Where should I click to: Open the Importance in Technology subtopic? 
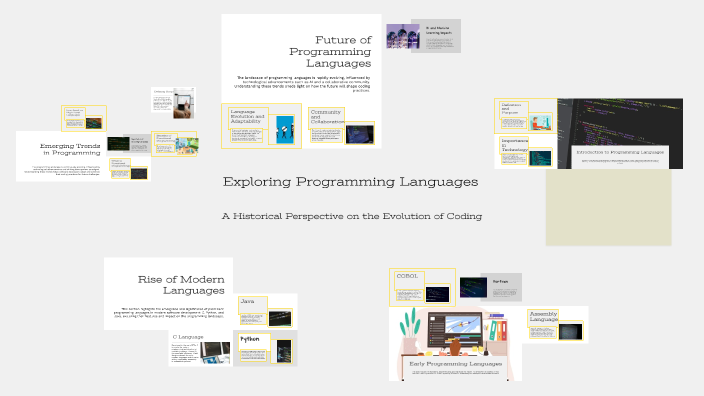(x=526, y=151)
